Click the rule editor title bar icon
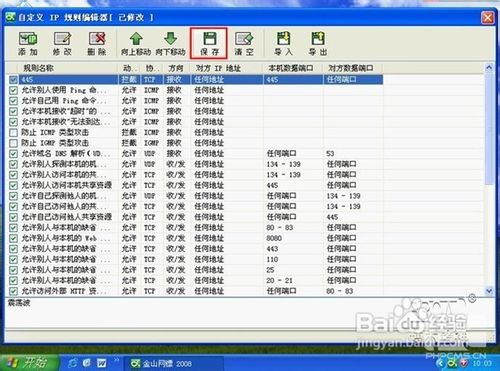 click(11, 17)
